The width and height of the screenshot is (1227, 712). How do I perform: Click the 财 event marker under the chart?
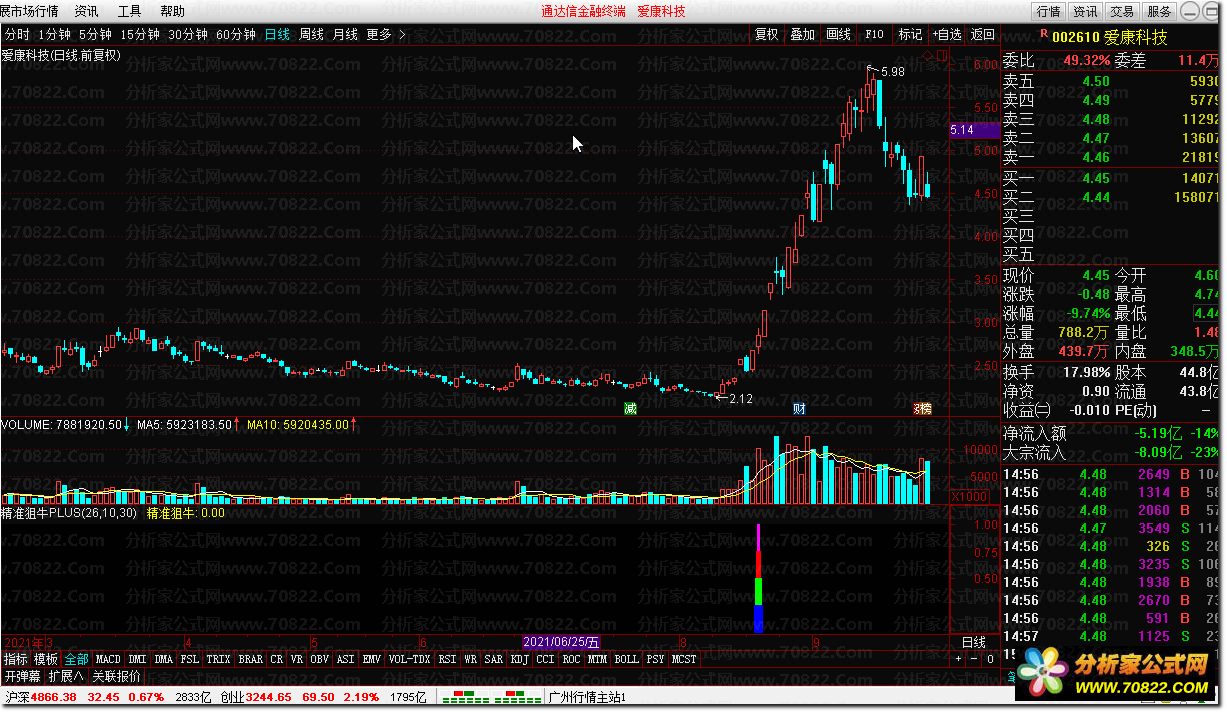pos(799,408)
